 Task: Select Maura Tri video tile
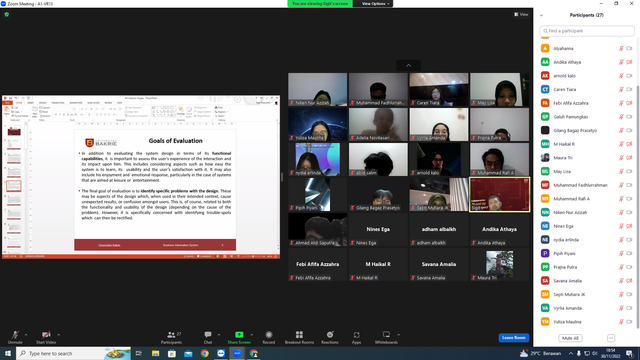(x=500, y=264)
